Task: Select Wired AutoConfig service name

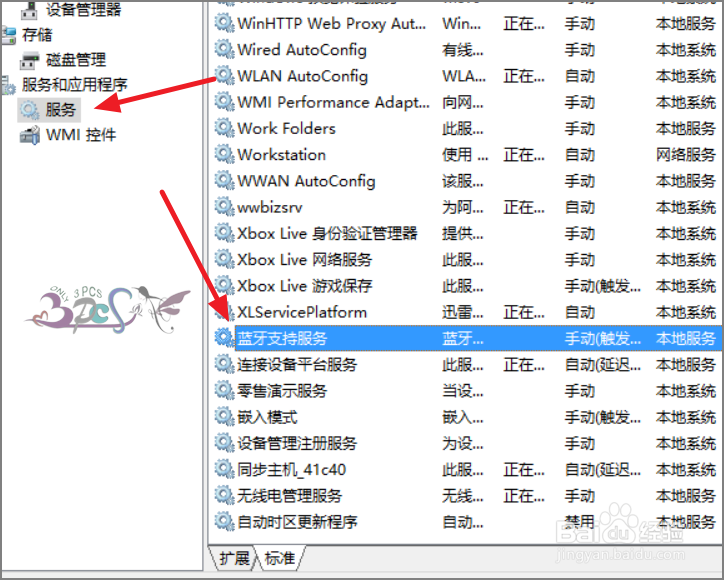Action: click(x=302, y=50)
